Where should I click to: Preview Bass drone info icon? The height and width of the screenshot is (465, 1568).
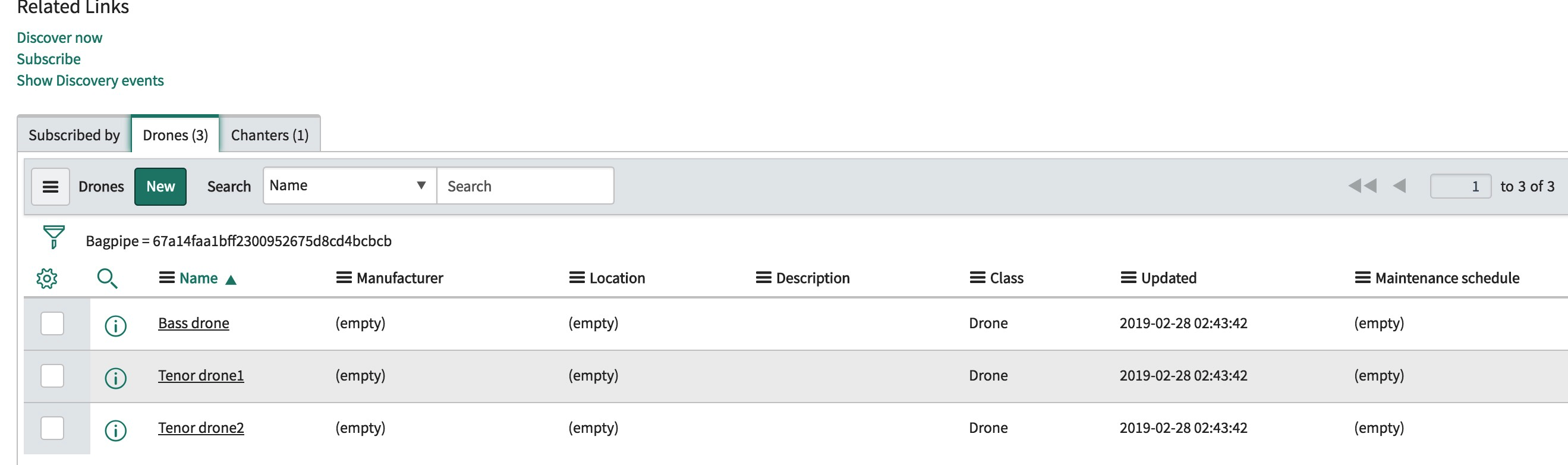point(116,326)
